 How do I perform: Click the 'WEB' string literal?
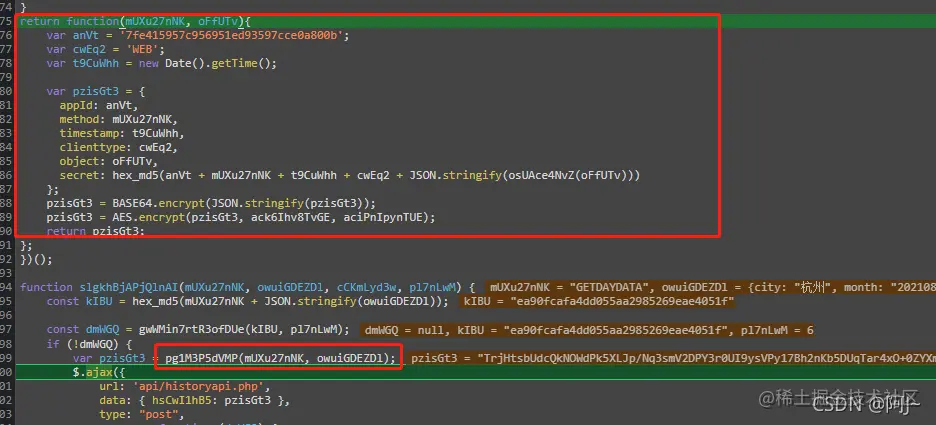pos(141,50)
